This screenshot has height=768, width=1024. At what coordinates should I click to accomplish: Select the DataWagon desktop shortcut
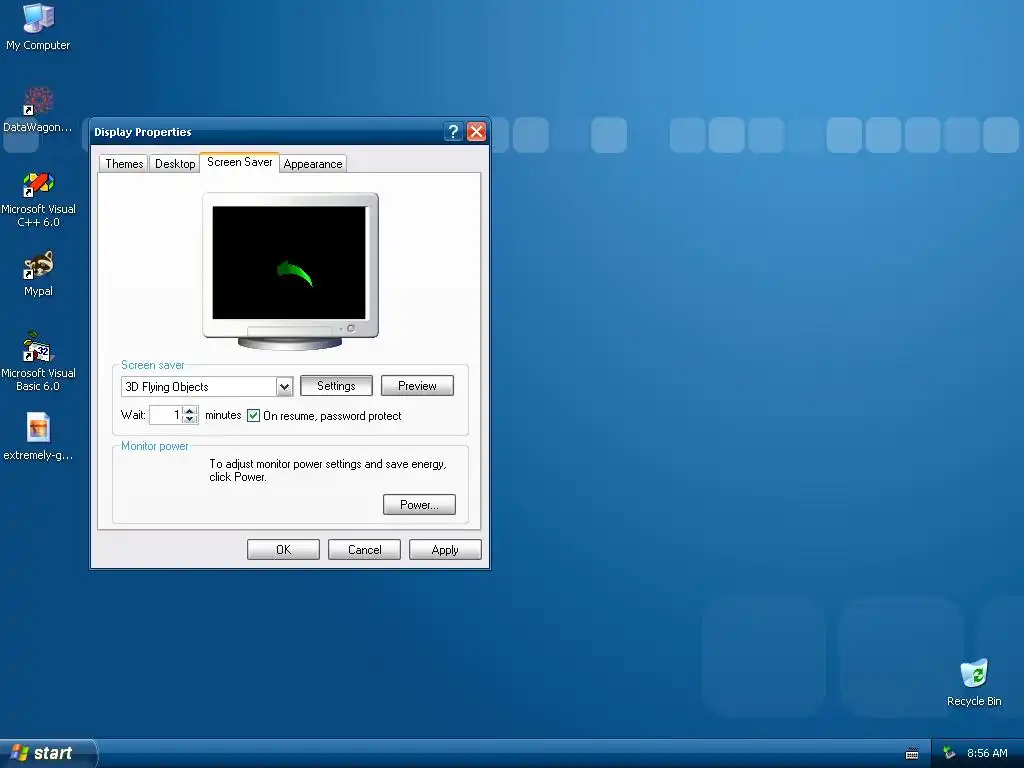[x=38, y=110]
